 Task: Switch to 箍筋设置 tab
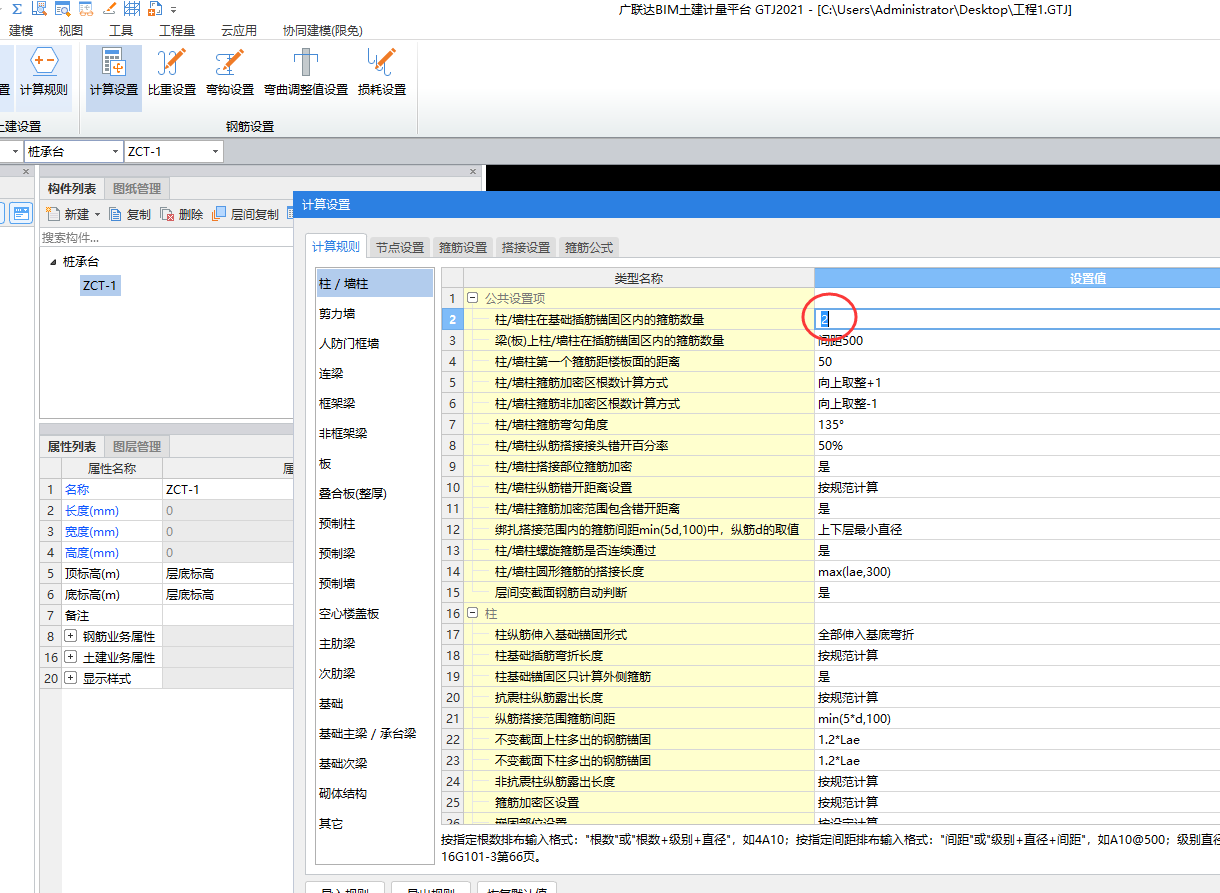pyautogui.click(x=463, y=247)
